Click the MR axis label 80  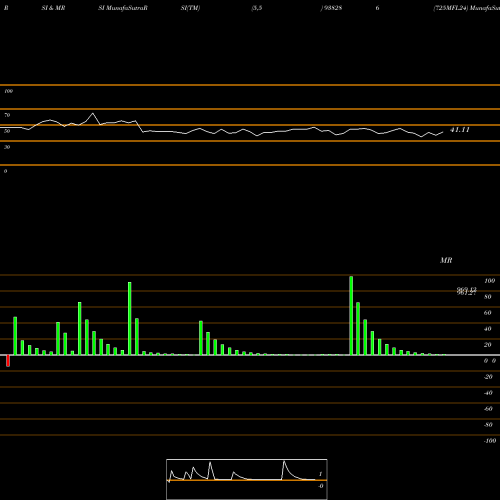coord(488,297)
